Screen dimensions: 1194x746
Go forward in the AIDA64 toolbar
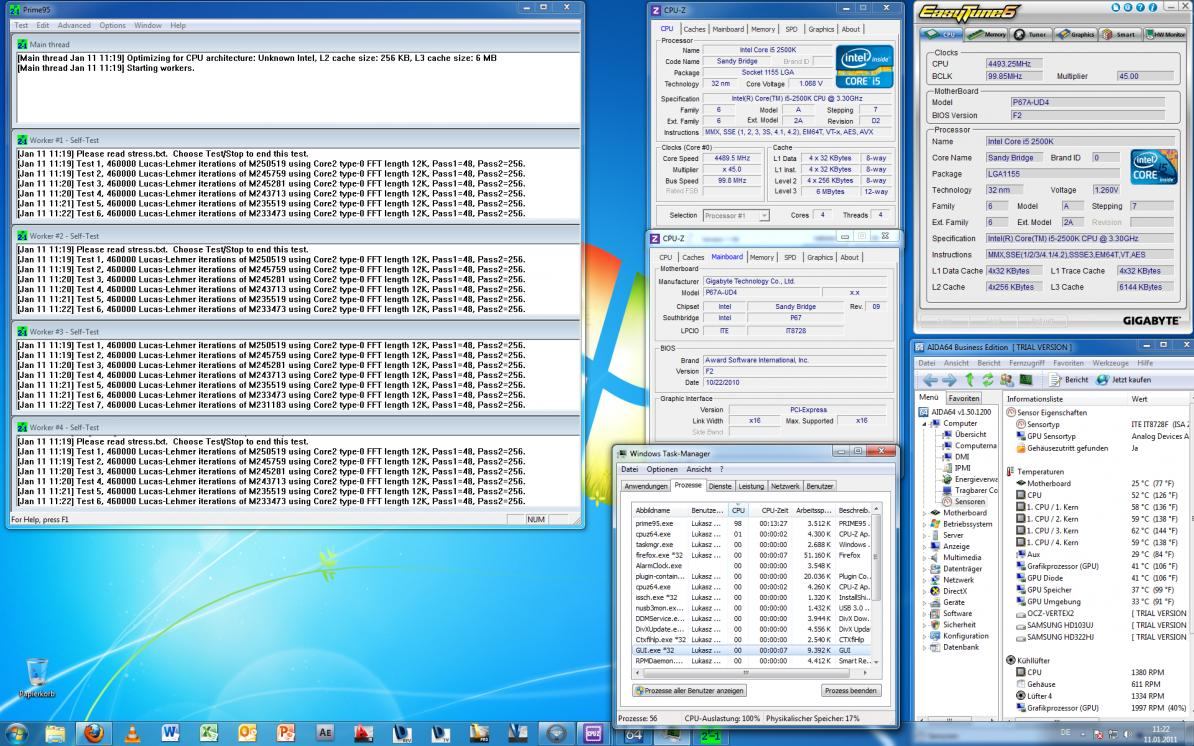(949, 380)
